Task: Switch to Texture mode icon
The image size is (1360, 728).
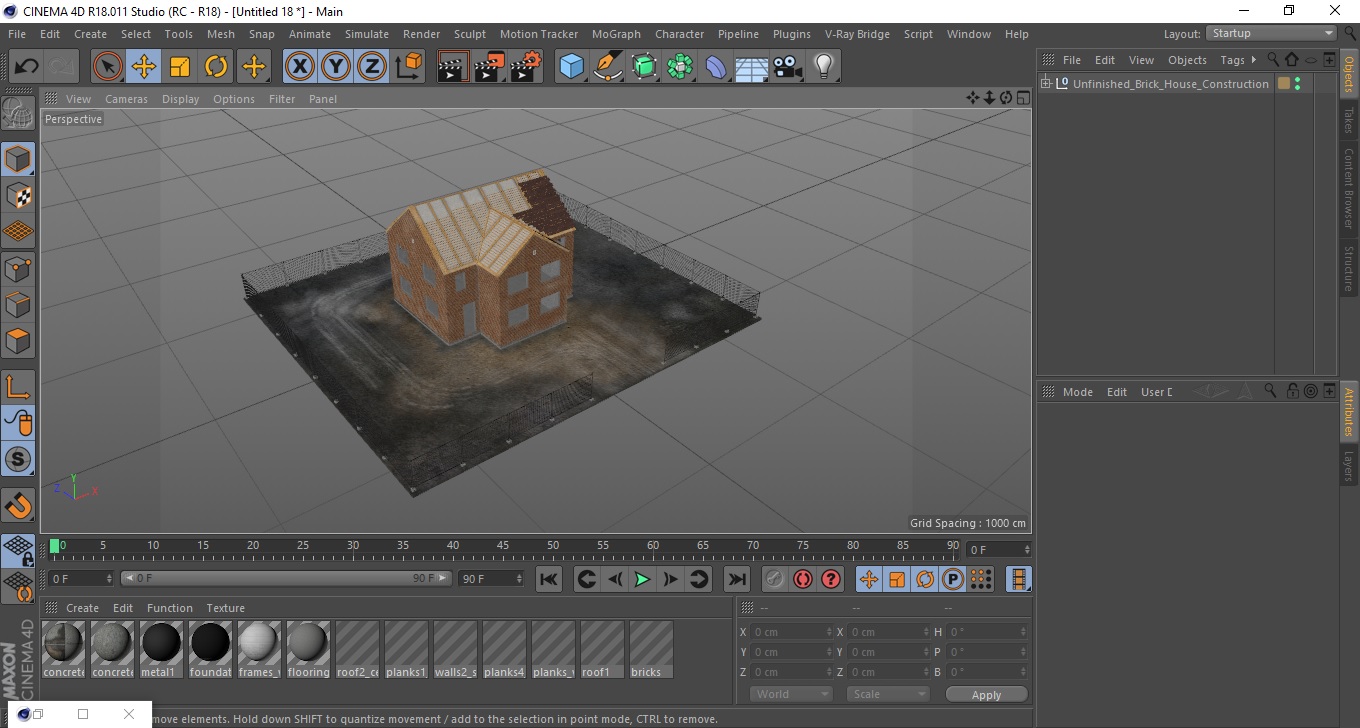Action: (x=18, y=195)
